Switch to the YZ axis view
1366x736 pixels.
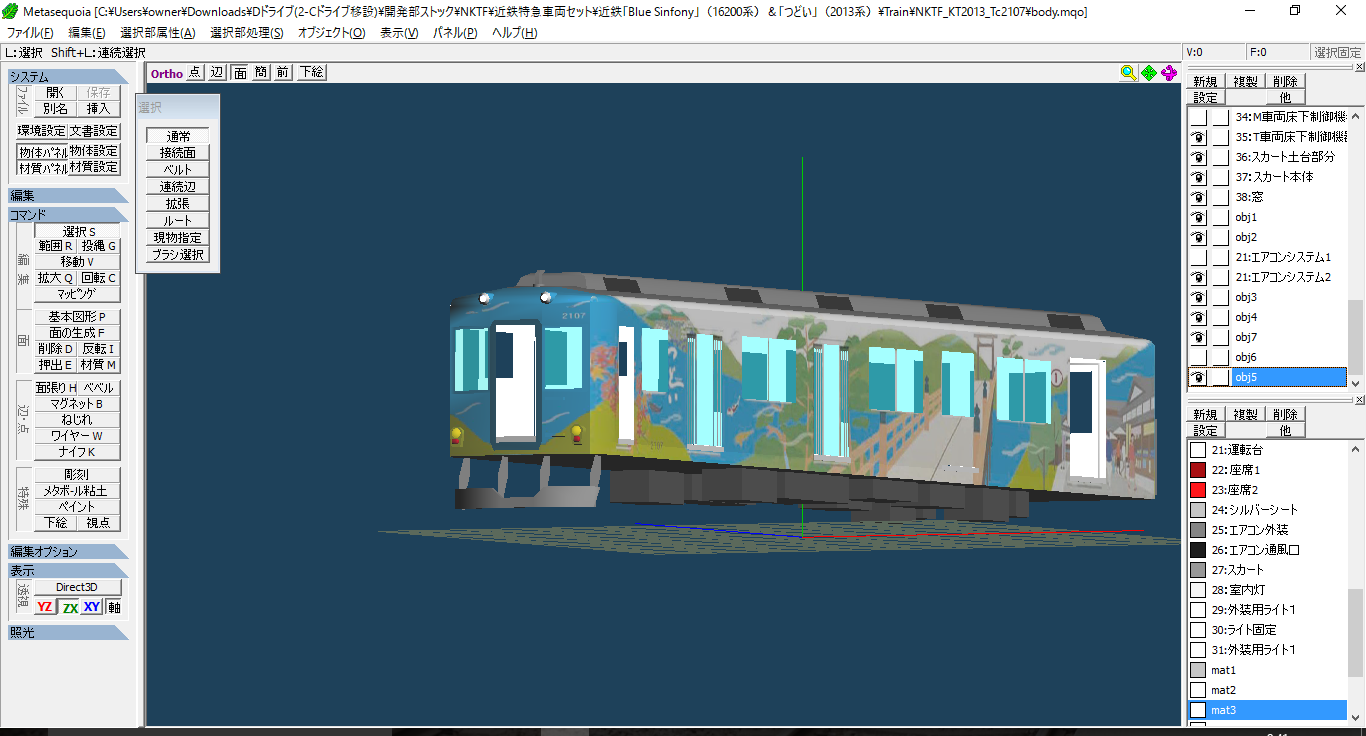pos(45,607)
